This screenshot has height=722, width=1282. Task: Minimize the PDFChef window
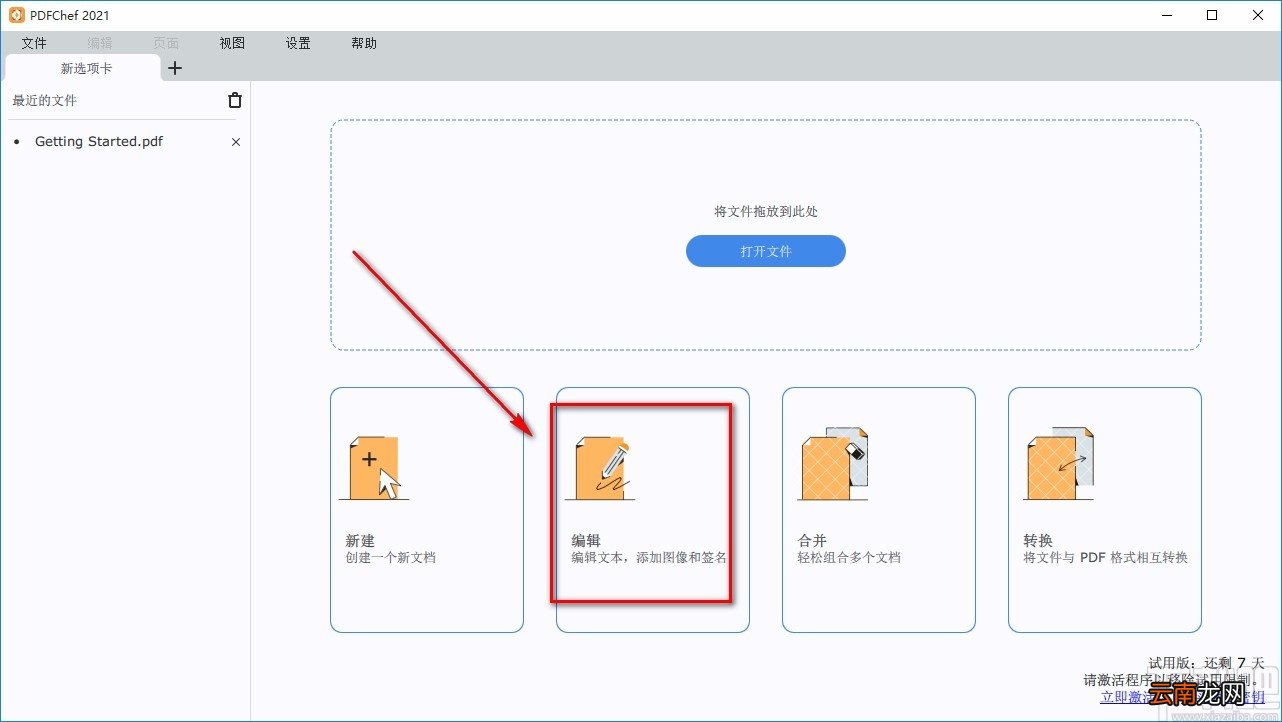click(1167, 15)
